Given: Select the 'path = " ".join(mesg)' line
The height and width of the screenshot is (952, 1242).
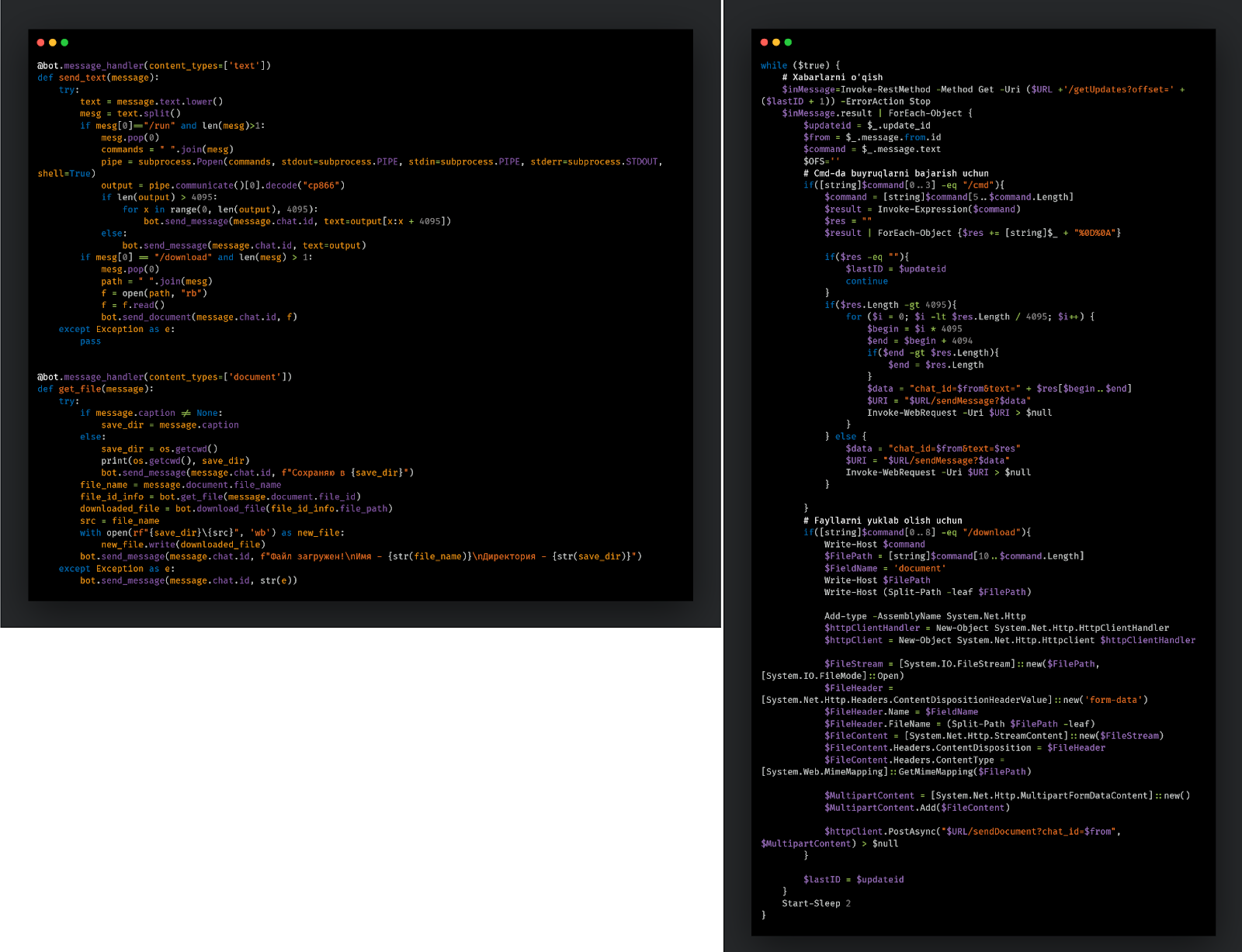Looking at the screenshot, I should point(156,281).
